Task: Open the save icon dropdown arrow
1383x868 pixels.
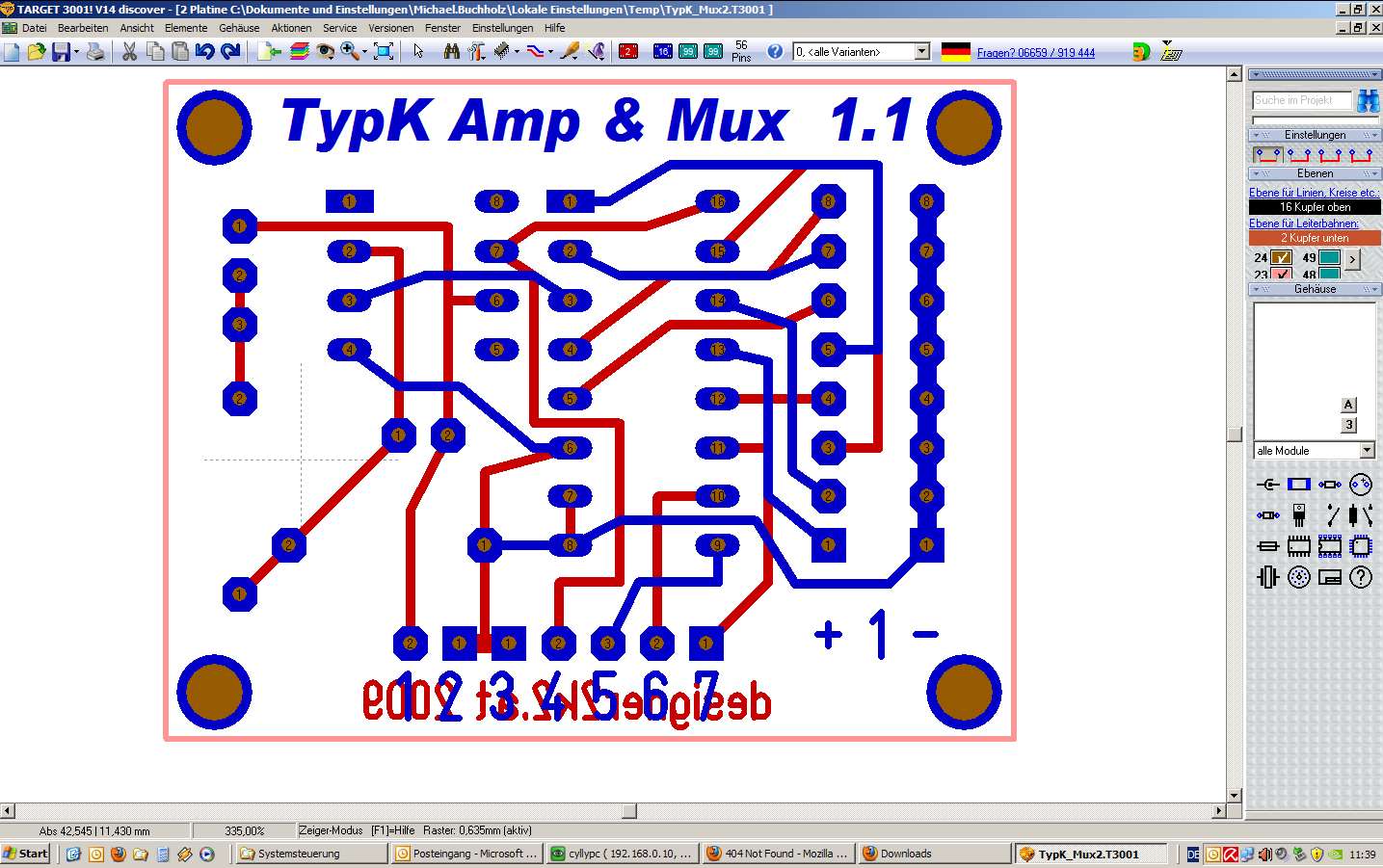Action: 76,52
